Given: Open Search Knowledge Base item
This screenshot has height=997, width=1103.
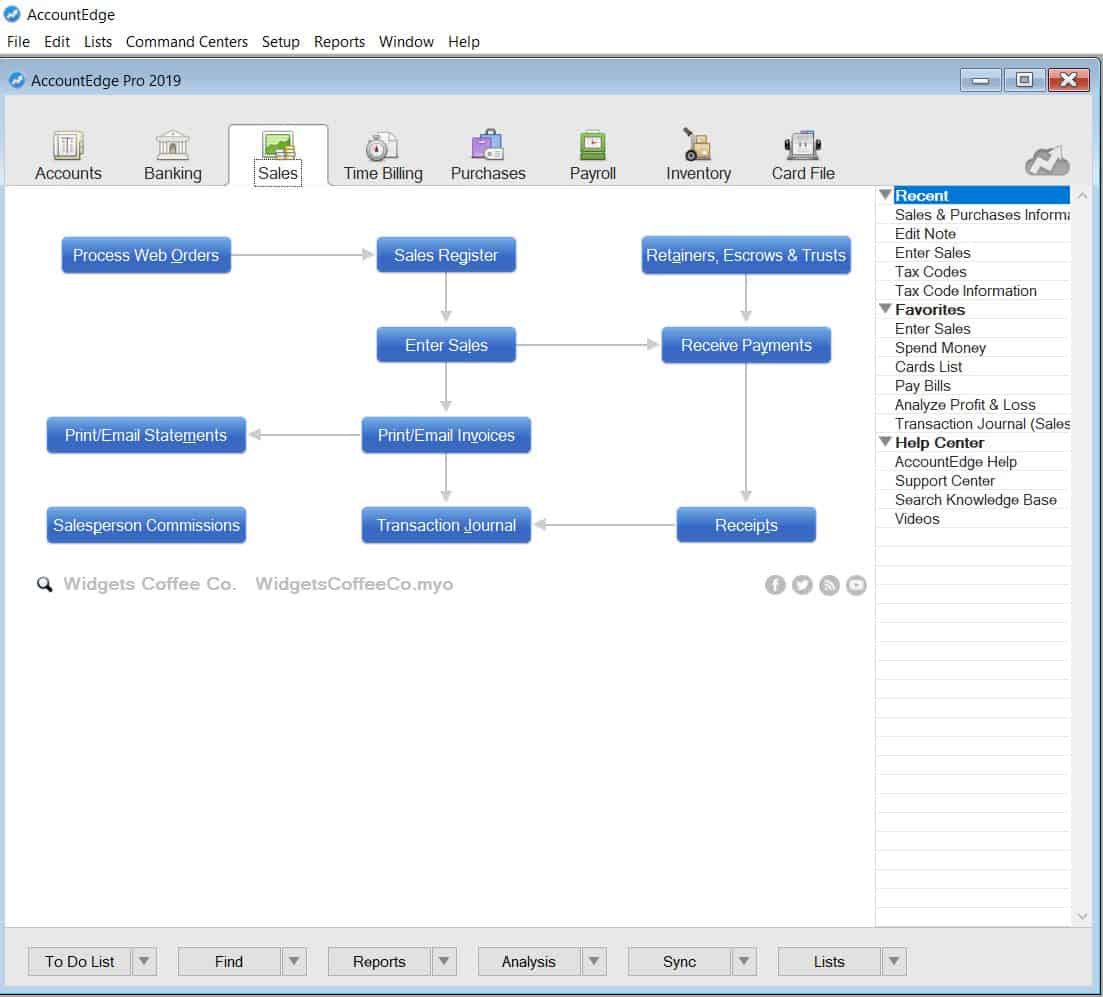Looking at the screenshot, I should pyautogui.click(x=974, y=500).
